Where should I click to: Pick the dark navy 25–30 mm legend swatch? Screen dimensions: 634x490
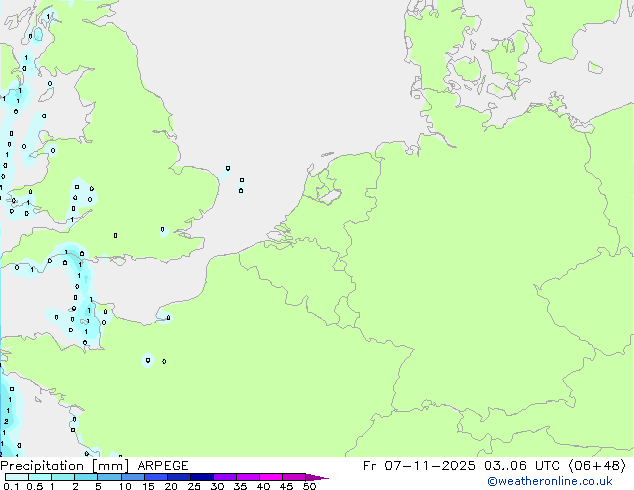click(x=204, y=477)
